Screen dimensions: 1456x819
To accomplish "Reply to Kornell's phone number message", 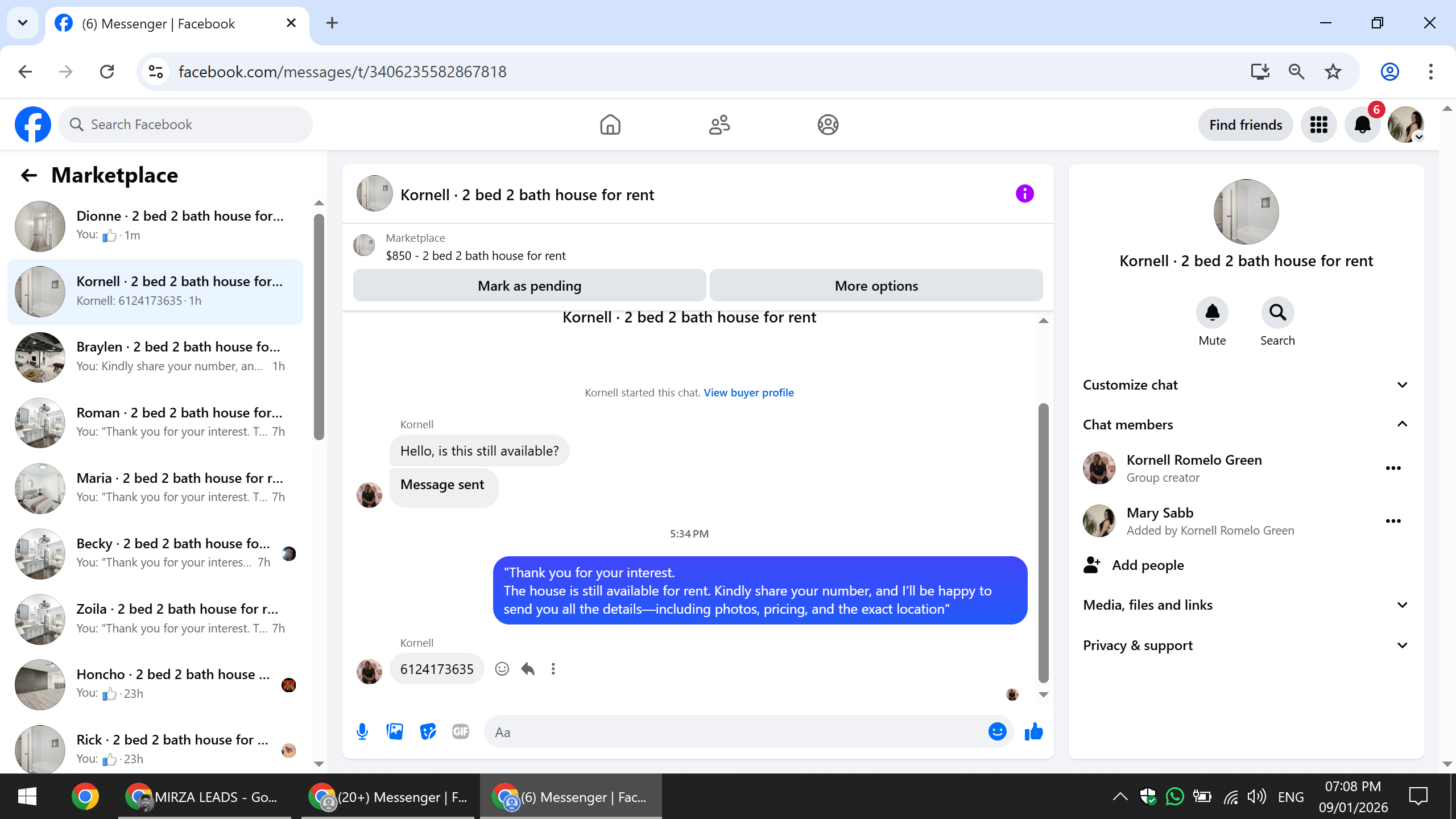I will pyautogui.click(x=528, y=669).
